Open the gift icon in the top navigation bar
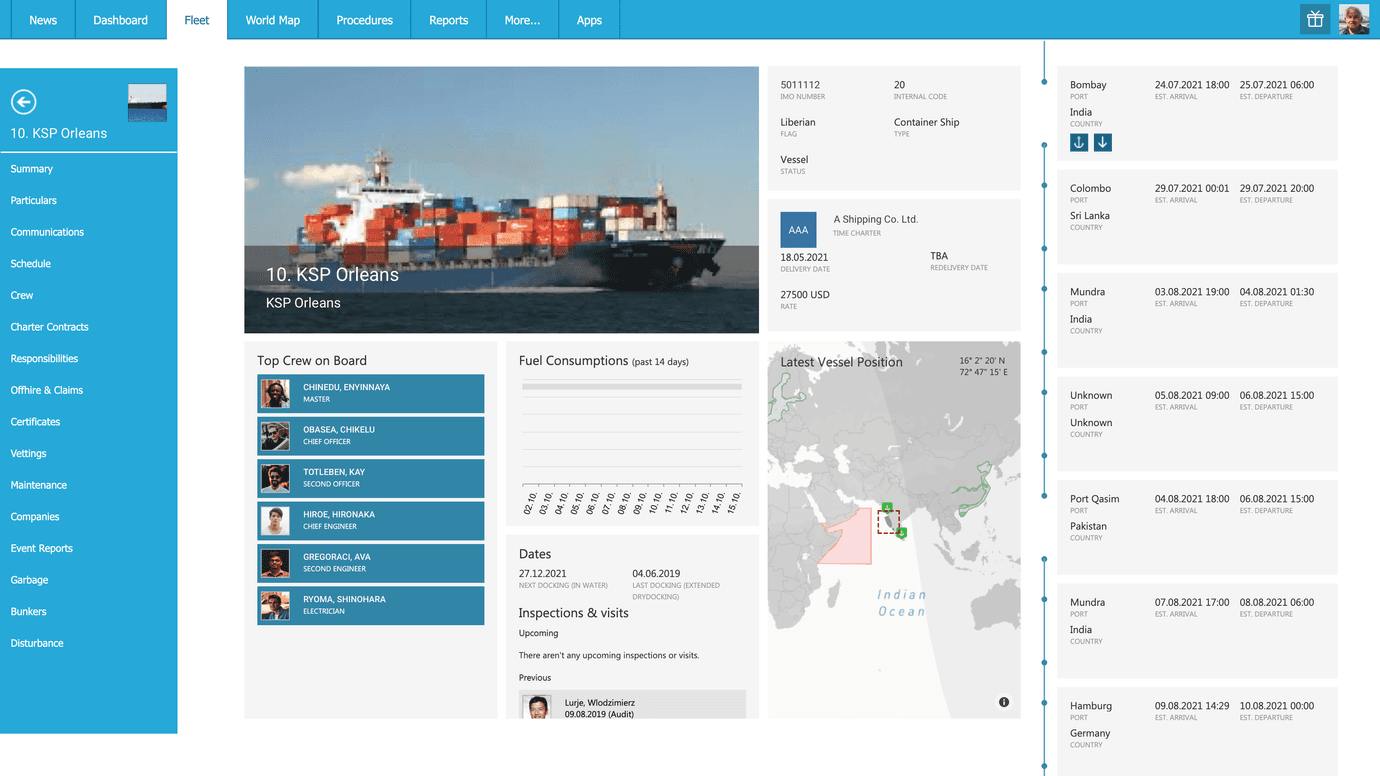The width and height of the screenshot is (1380, 776). tap(1314, 19)
